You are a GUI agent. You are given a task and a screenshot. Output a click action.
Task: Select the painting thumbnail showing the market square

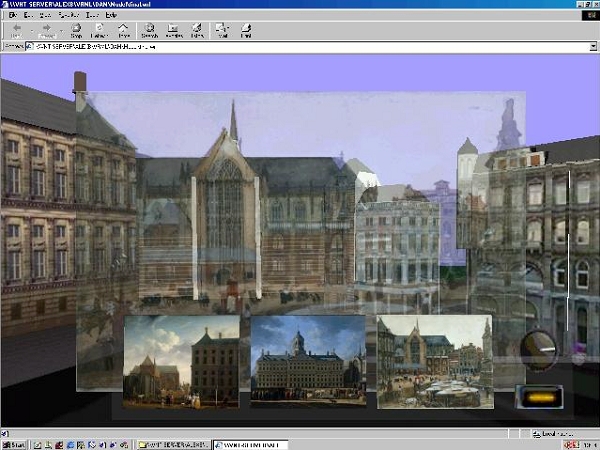[x=435, y=362]
